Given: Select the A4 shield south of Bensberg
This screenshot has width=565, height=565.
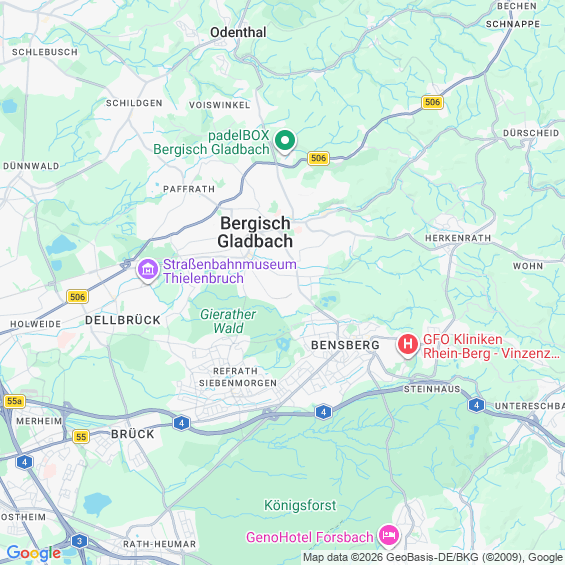Looking at the screenshot, I should tap(323, 412).
